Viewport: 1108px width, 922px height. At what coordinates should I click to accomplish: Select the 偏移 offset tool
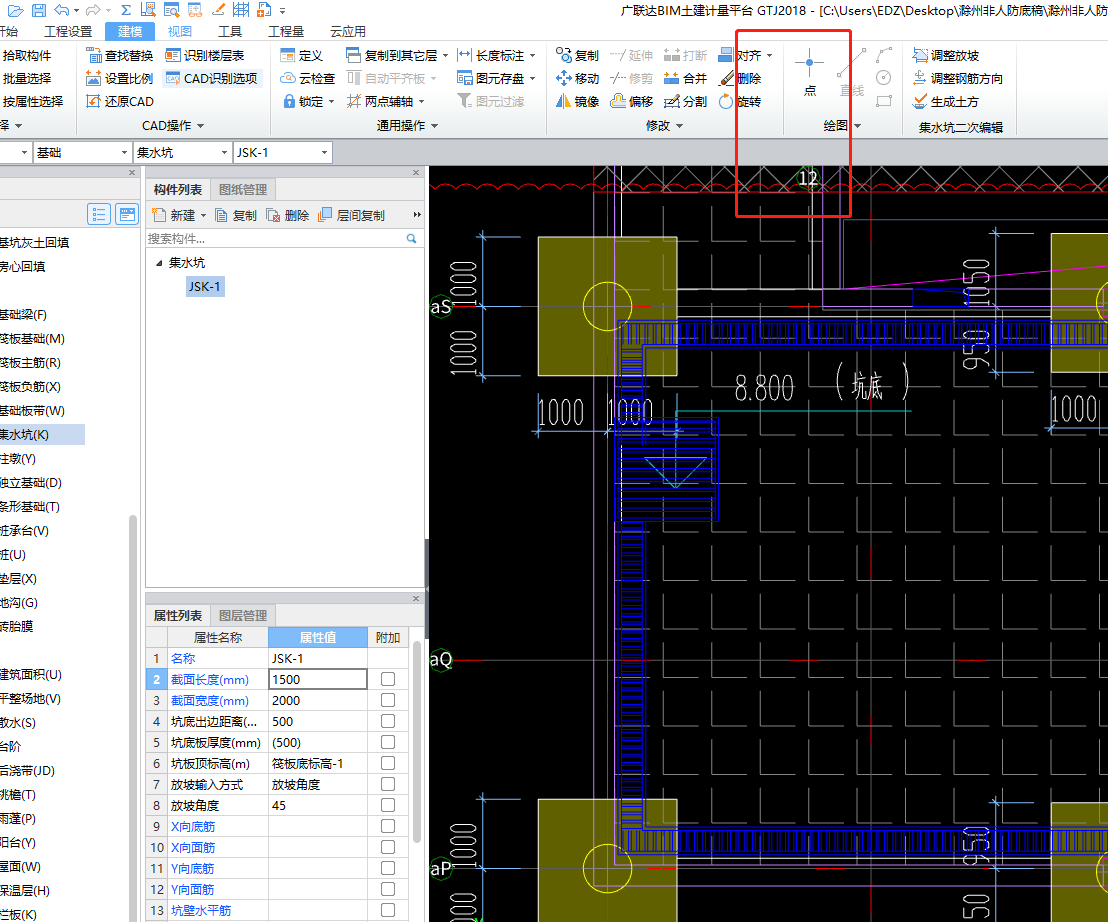coord(632,101)
